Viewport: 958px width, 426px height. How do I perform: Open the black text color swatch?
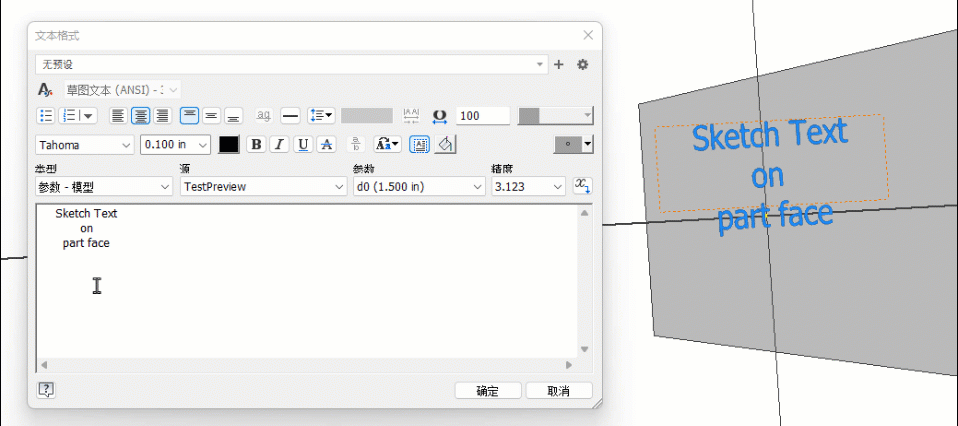pyautogui.click(x=229, y=145)
